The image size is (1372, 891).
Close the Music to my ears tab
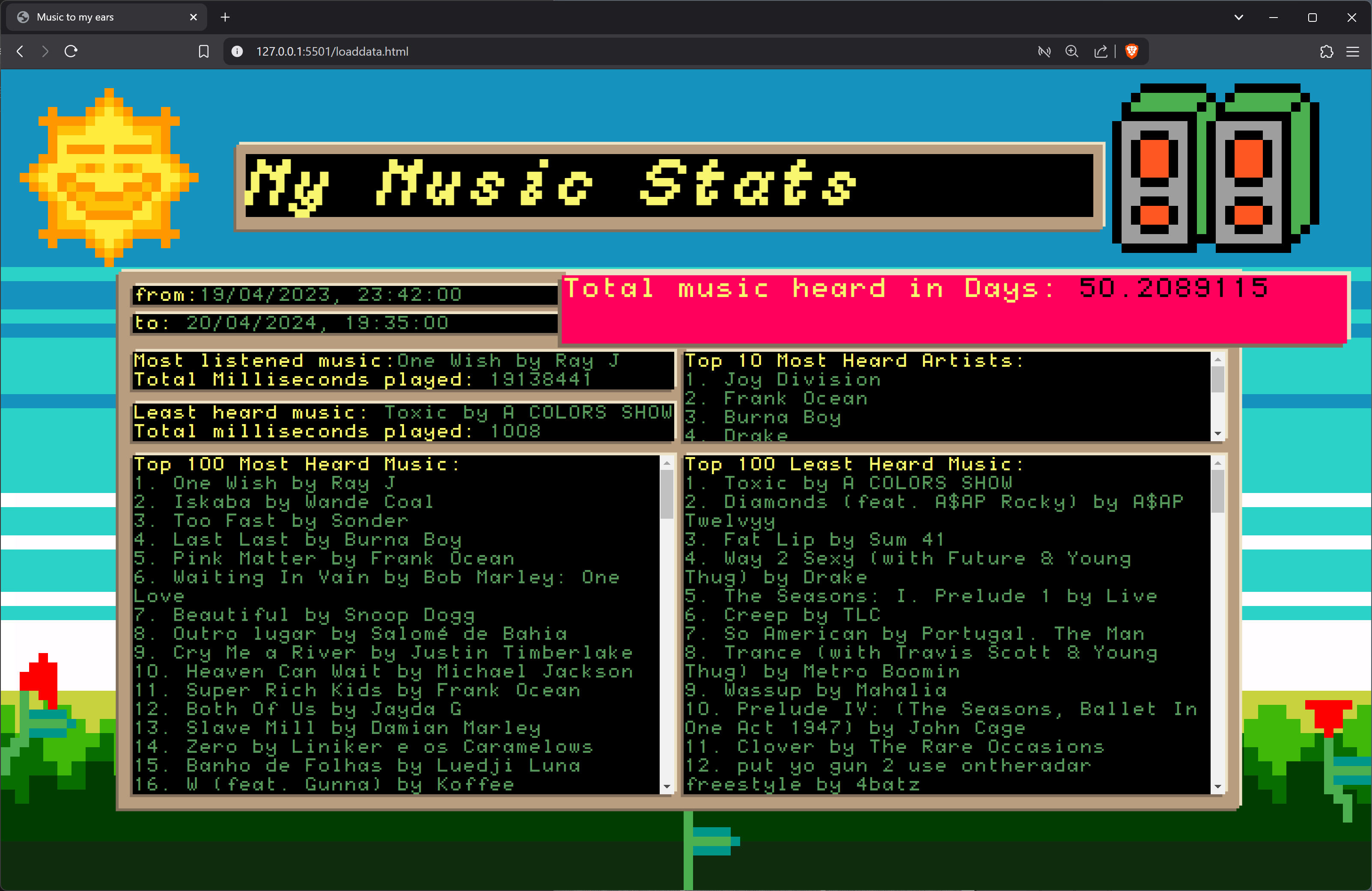(193, 17)
